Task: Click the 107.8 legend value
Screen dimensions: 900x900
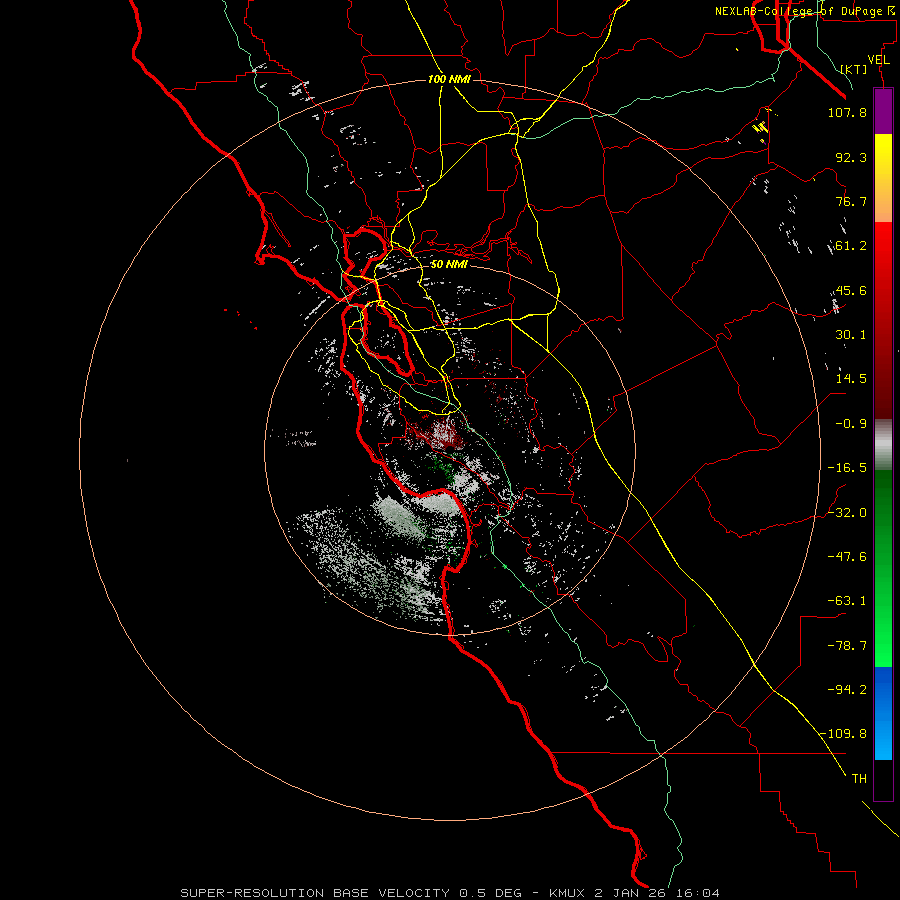Action: 847,113
